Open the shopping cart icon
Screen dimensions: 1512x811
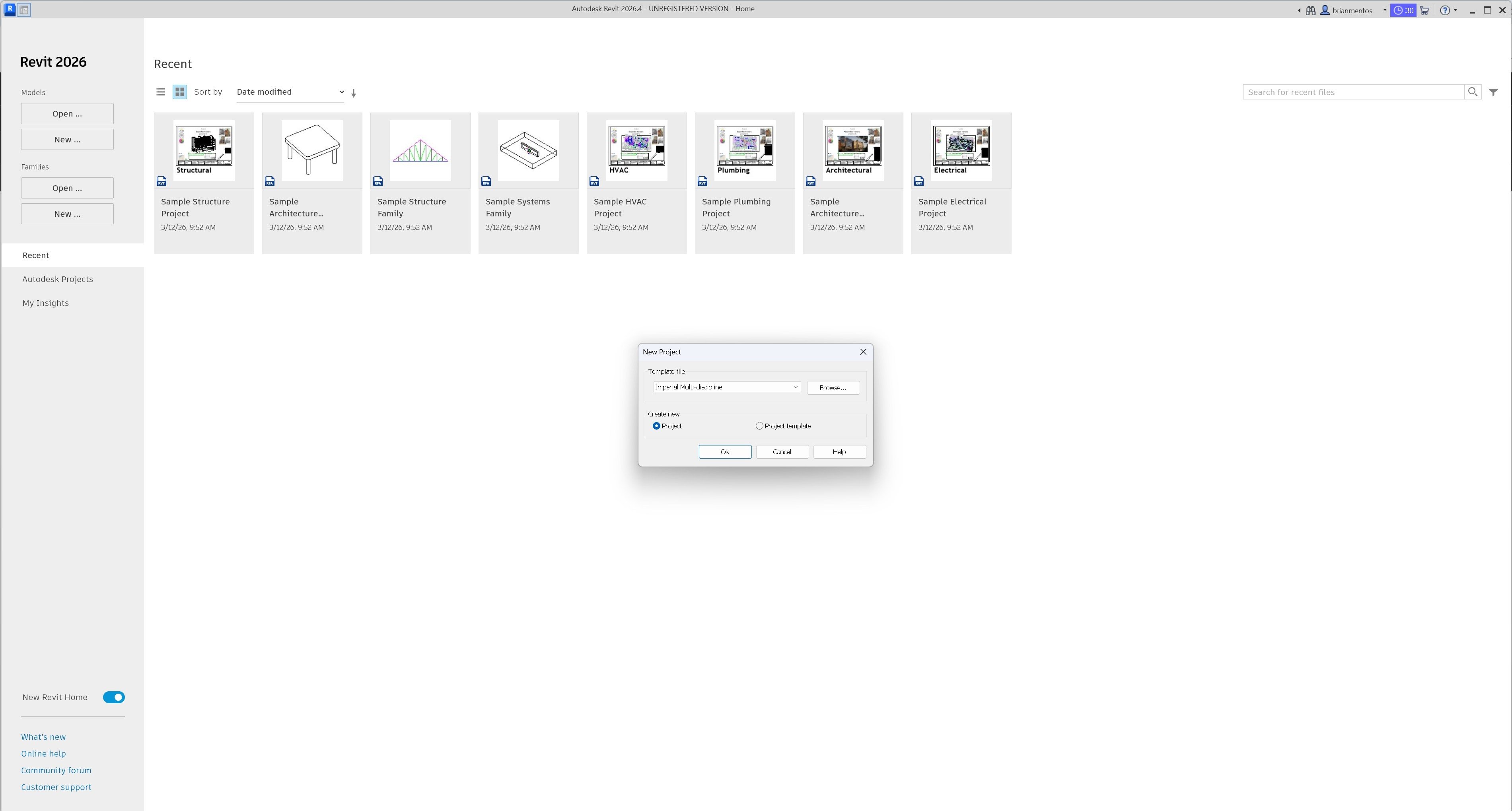1424,11
